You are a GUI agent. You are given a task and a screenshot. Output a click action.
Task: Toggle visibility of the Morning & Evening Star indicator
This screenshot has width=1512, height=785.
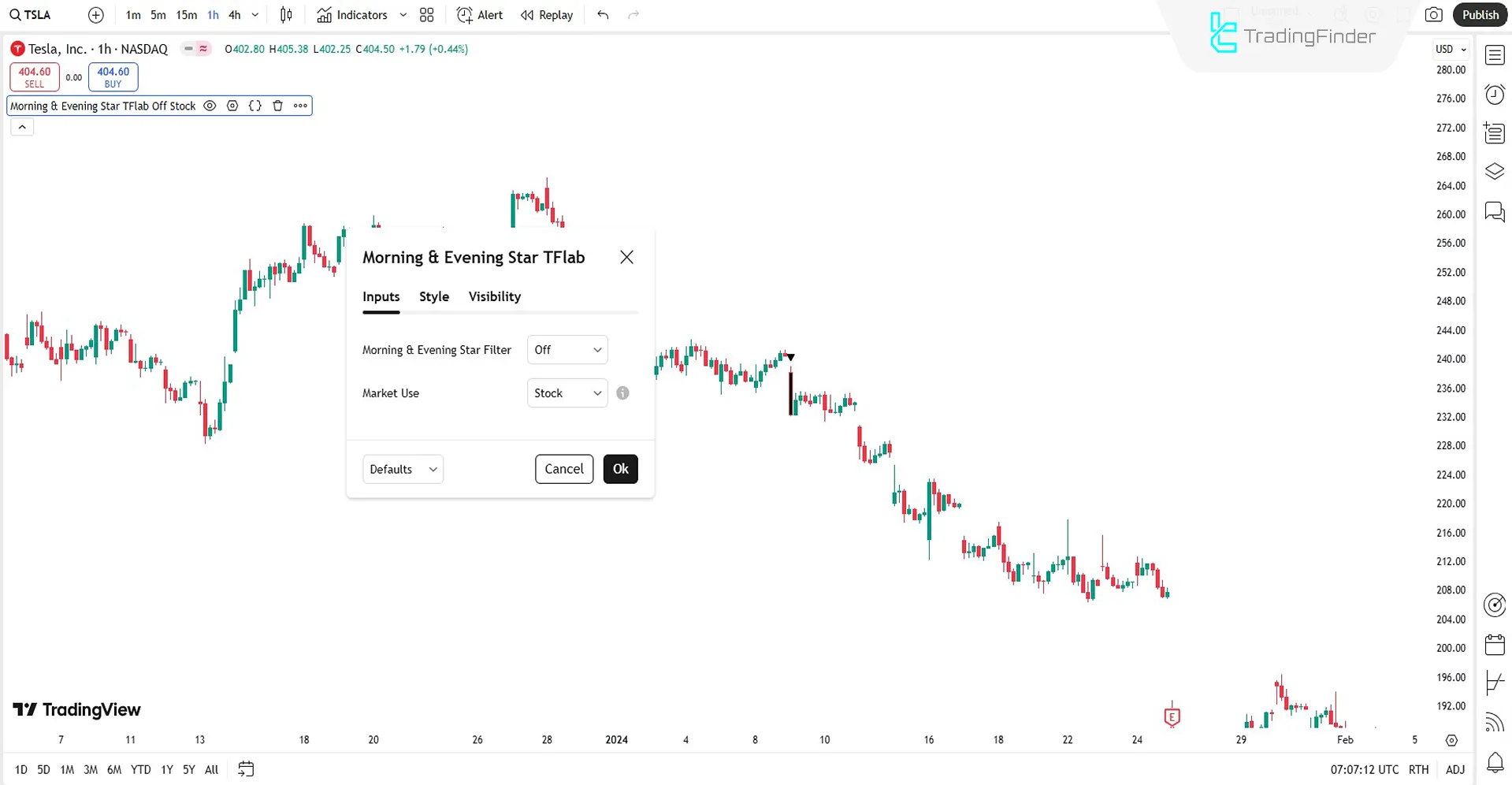coord(209,105)
